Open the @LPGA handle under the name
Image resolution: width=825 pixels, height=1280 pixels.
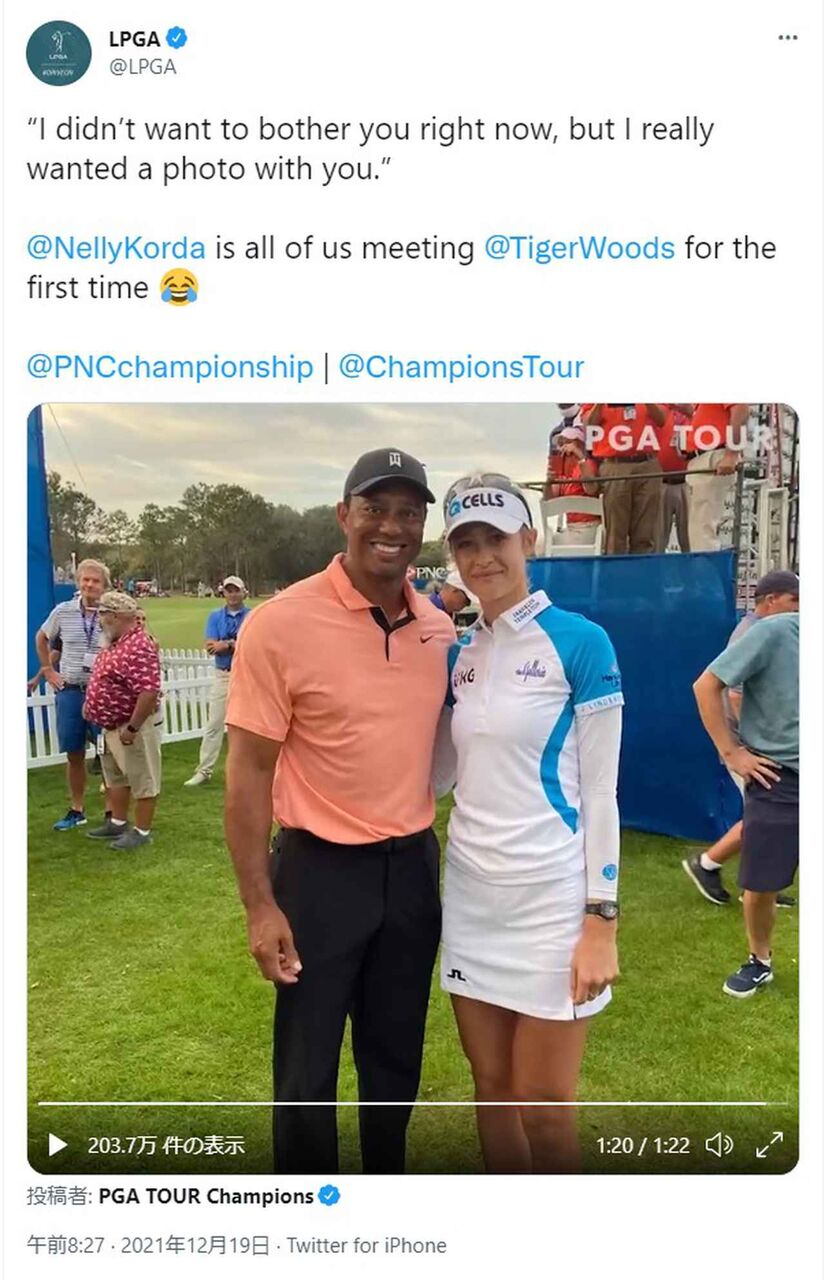[x=142, y=67]
